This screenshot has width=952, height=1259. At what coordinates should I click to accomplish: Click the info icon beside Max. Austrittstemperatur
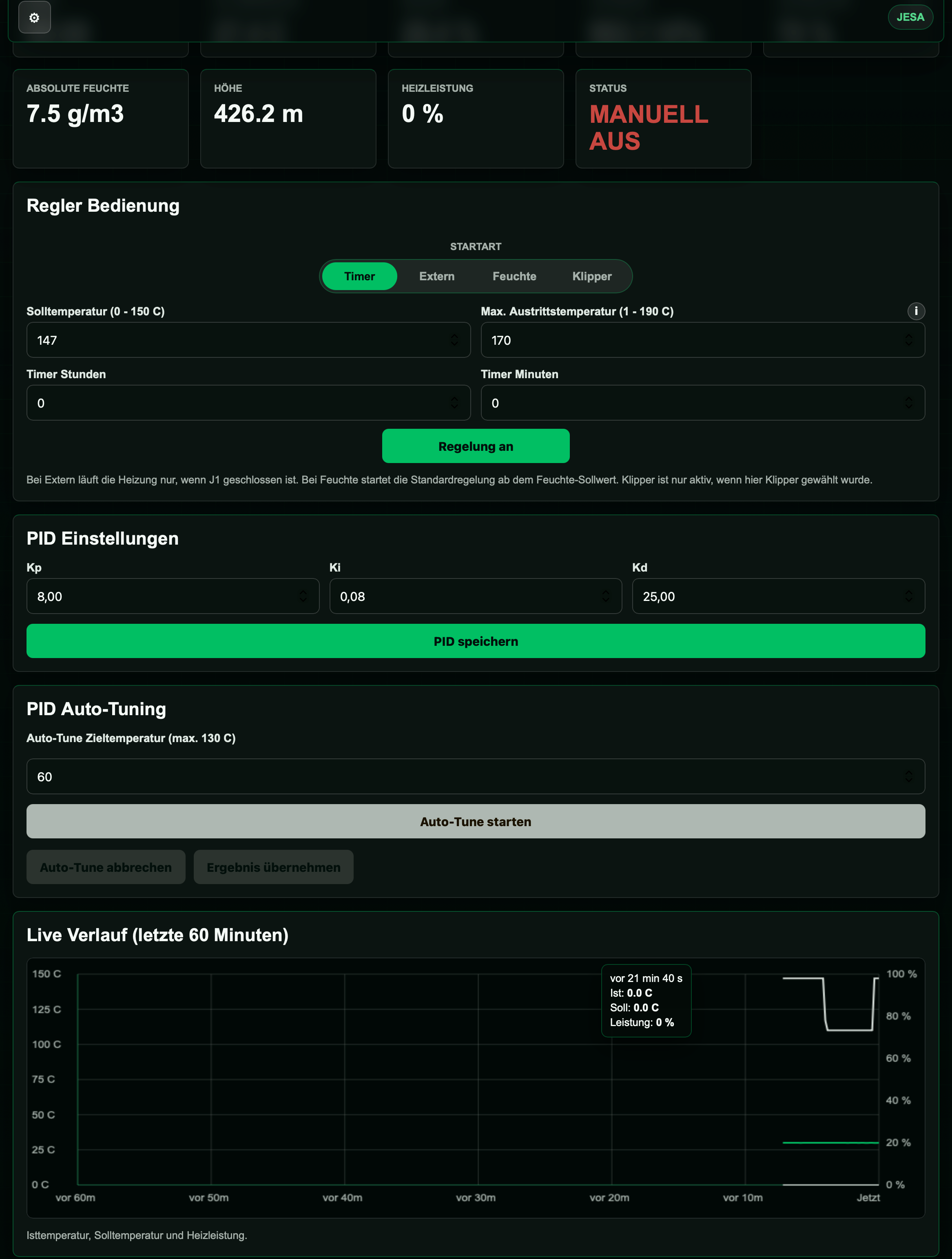(x=916, y=311)
